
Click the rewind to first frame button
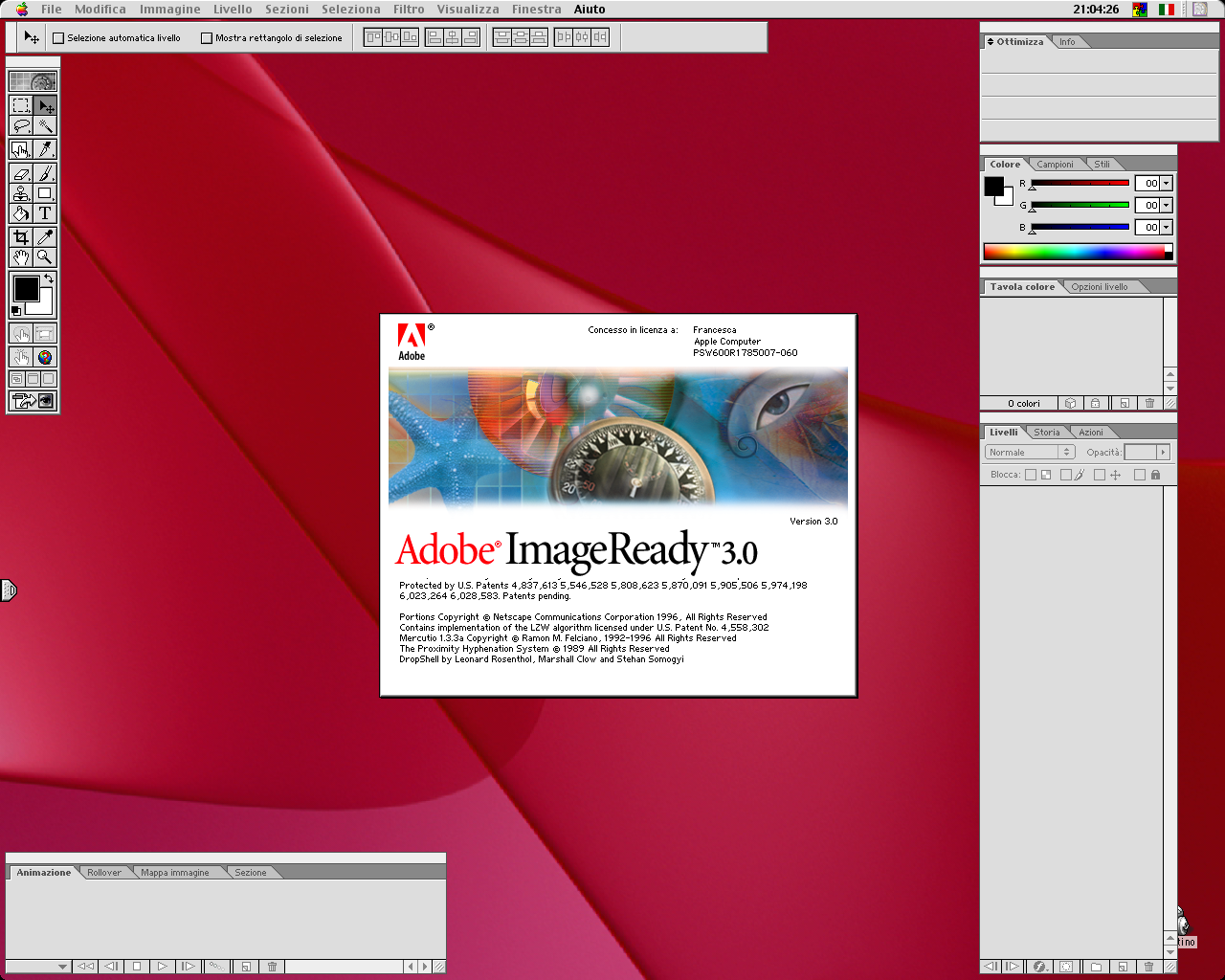(x=85, y=967)
